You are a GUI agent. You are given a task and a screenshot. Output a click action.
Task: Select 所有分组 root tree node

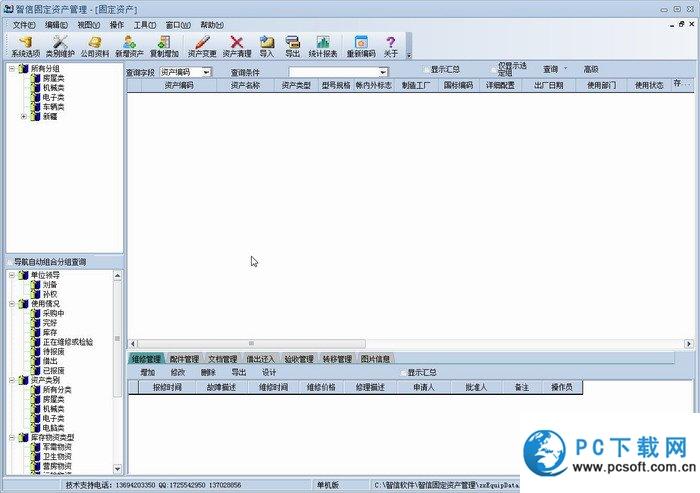click(x=45, y=69)
